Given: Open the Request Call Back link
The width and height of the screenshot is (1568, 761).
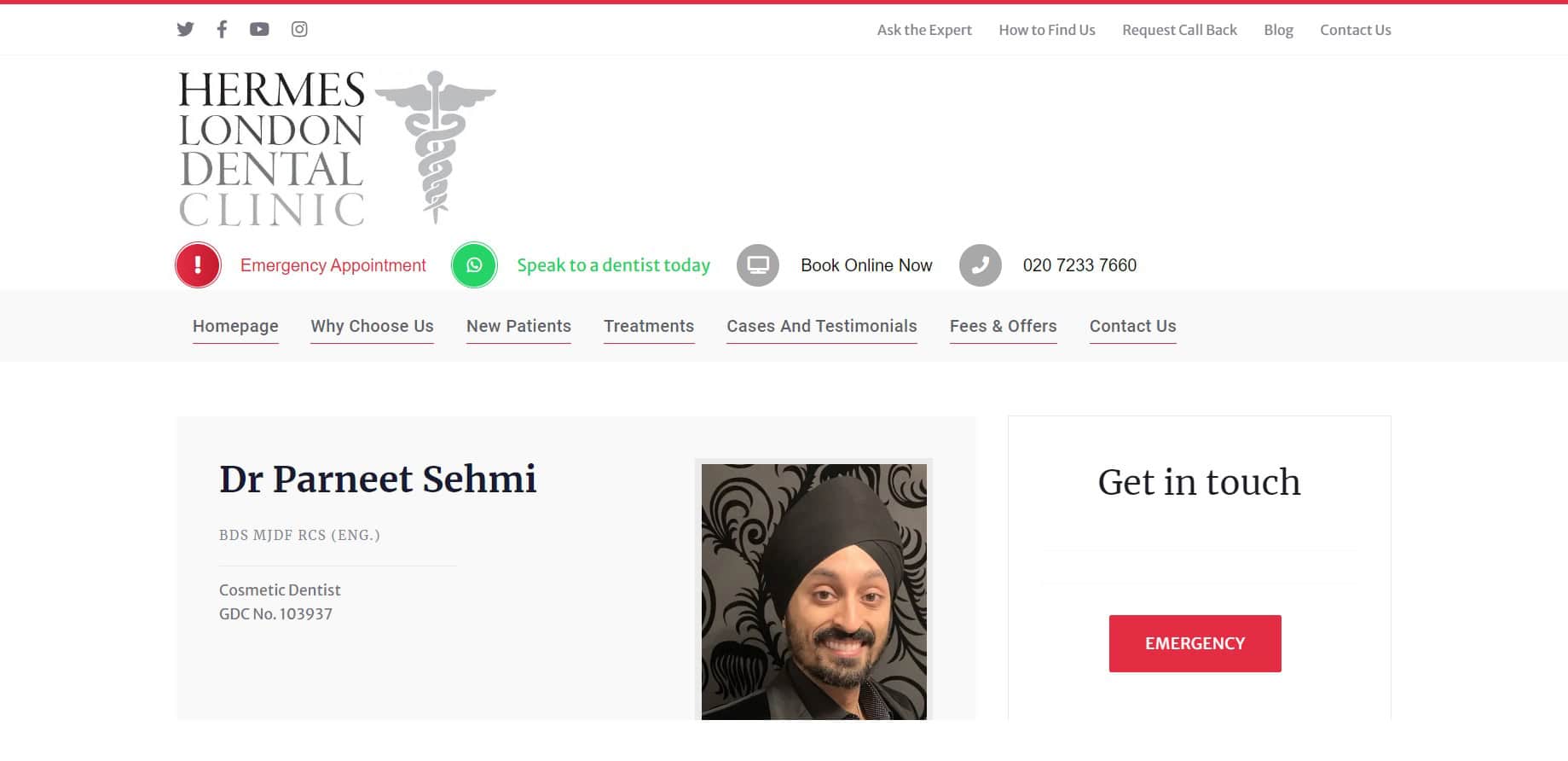Looking at the screenshot, I should click(x=1179, y=30).
